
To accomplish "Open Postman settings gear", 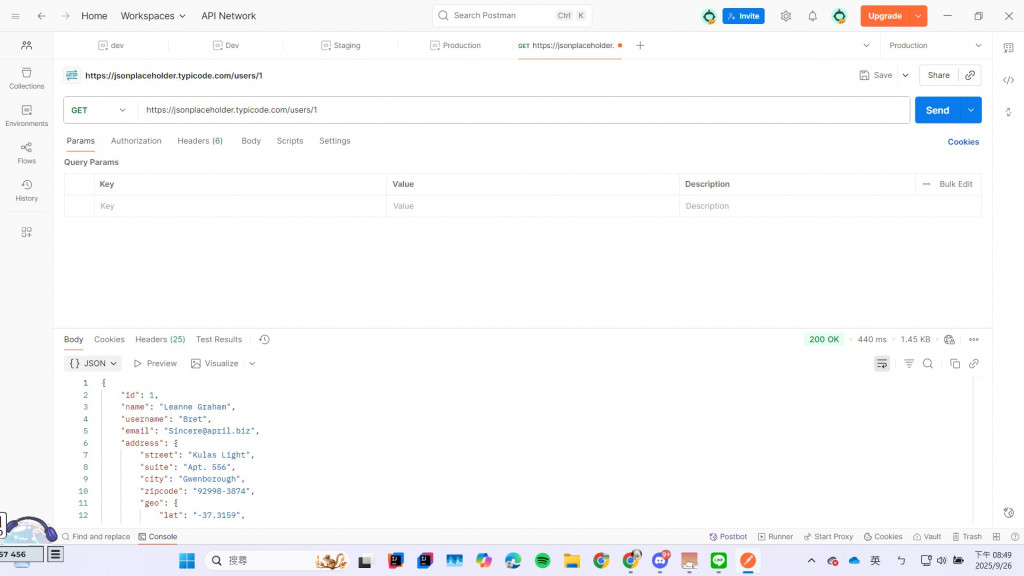I will click(x=786, y=16).
